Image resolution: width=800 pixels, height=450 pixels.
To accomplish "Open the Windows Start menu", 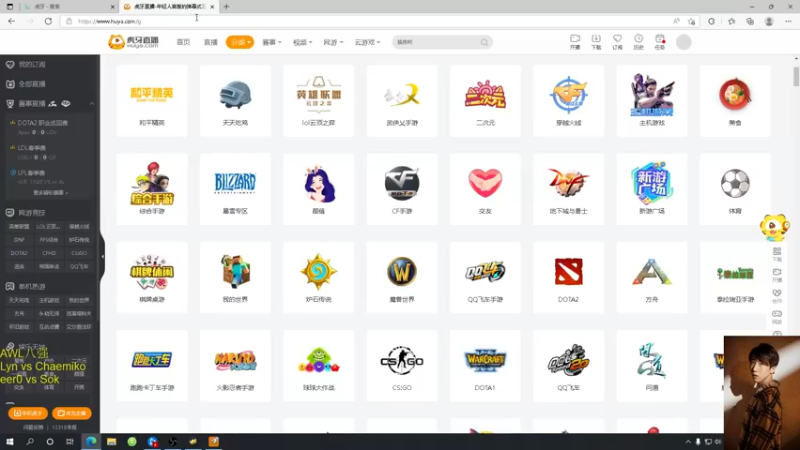I will (x=10, y=442).
